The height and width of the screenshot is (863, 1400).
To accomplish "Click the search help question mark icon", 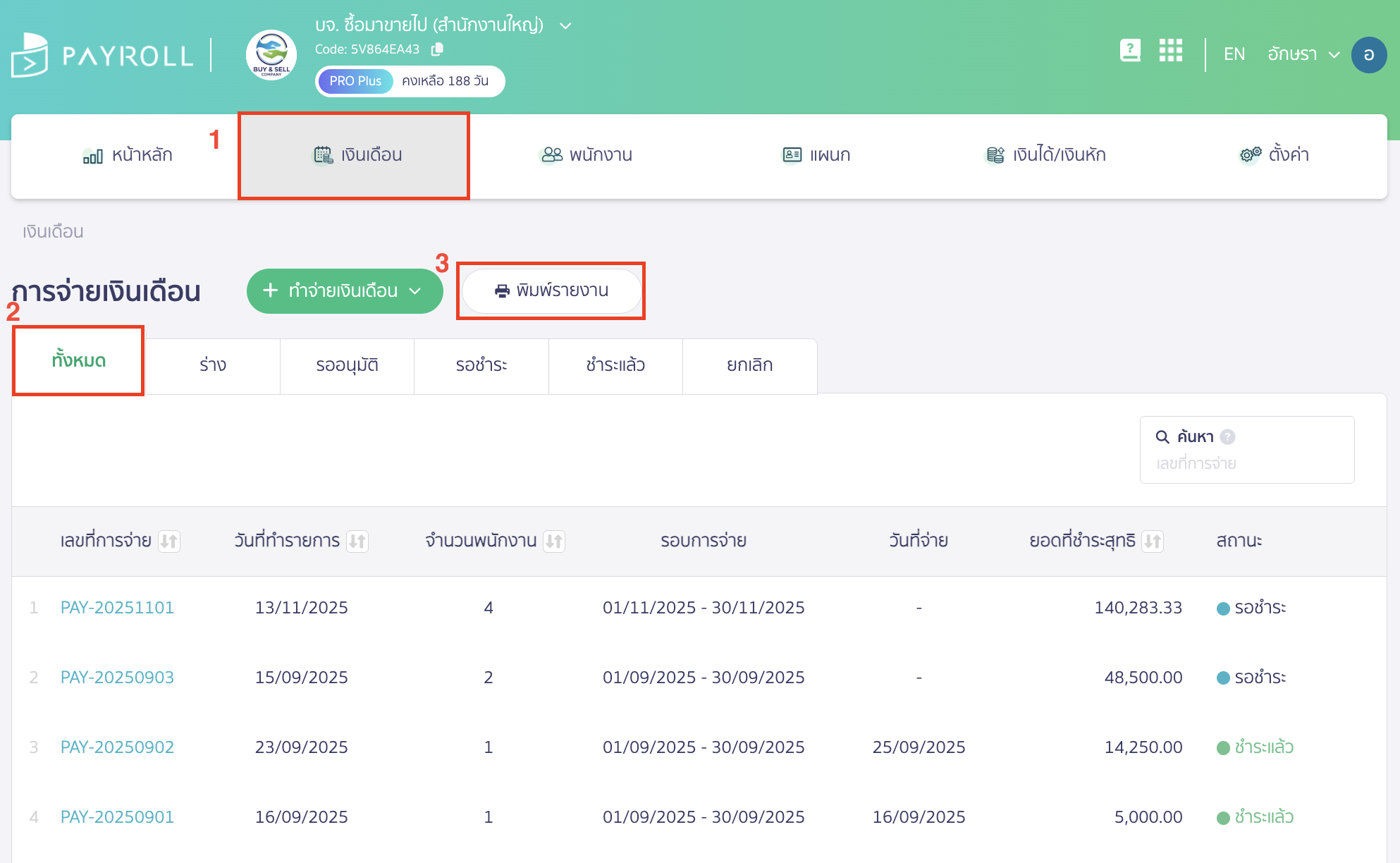I will coord(1227,437).
